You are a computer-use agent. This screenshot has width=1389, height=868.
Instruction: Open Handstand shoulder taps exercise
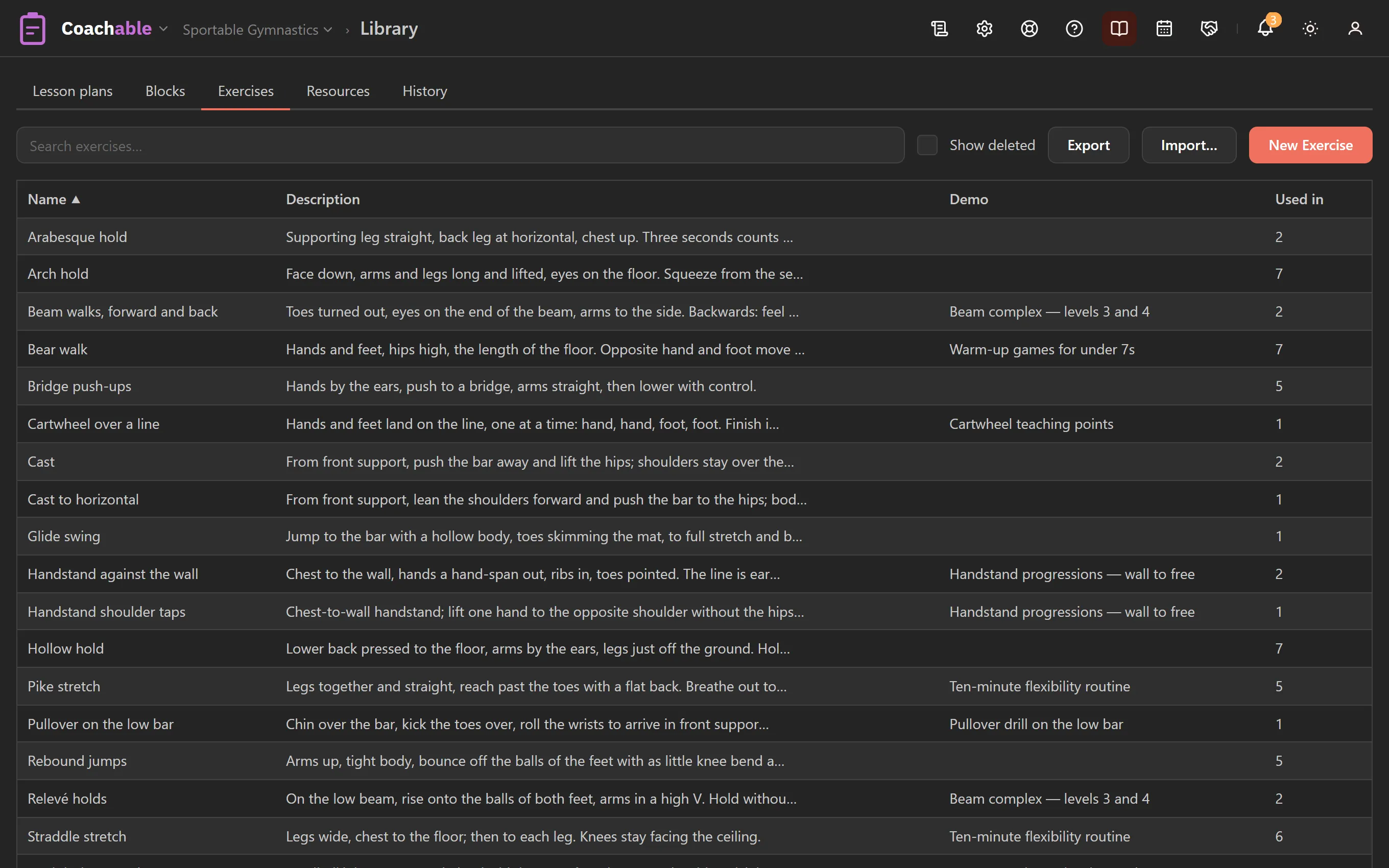pos(694,611)
